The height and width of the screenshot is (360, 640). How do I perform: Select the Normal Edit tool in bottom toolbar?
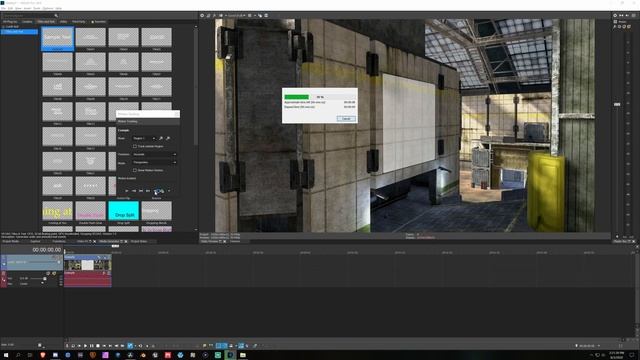[x=130, y=346]
